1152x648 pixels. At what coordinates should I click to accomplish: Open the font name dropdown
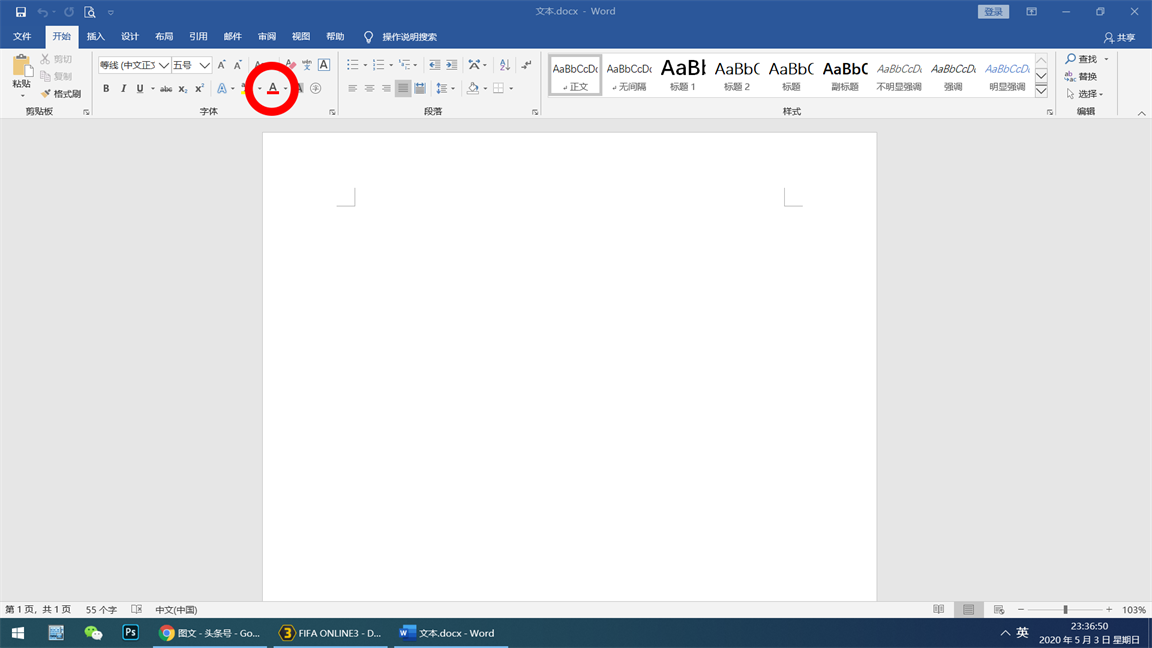click(x=163, y=66)
